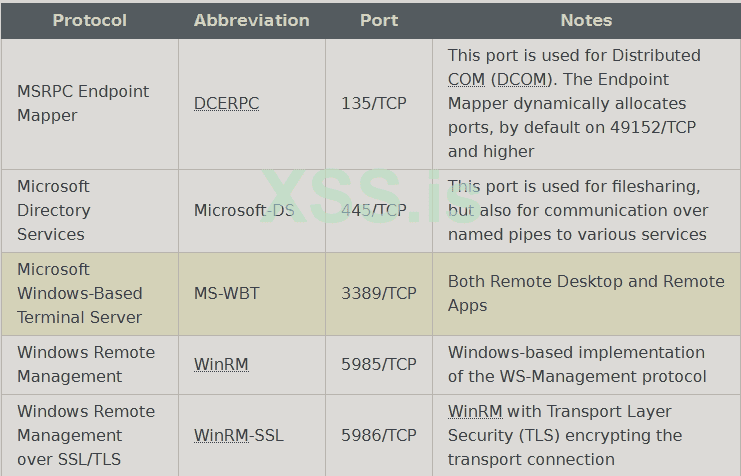Click the 5985/TCP port cell
The image size is (741, 476).
[x=378, y=364]
